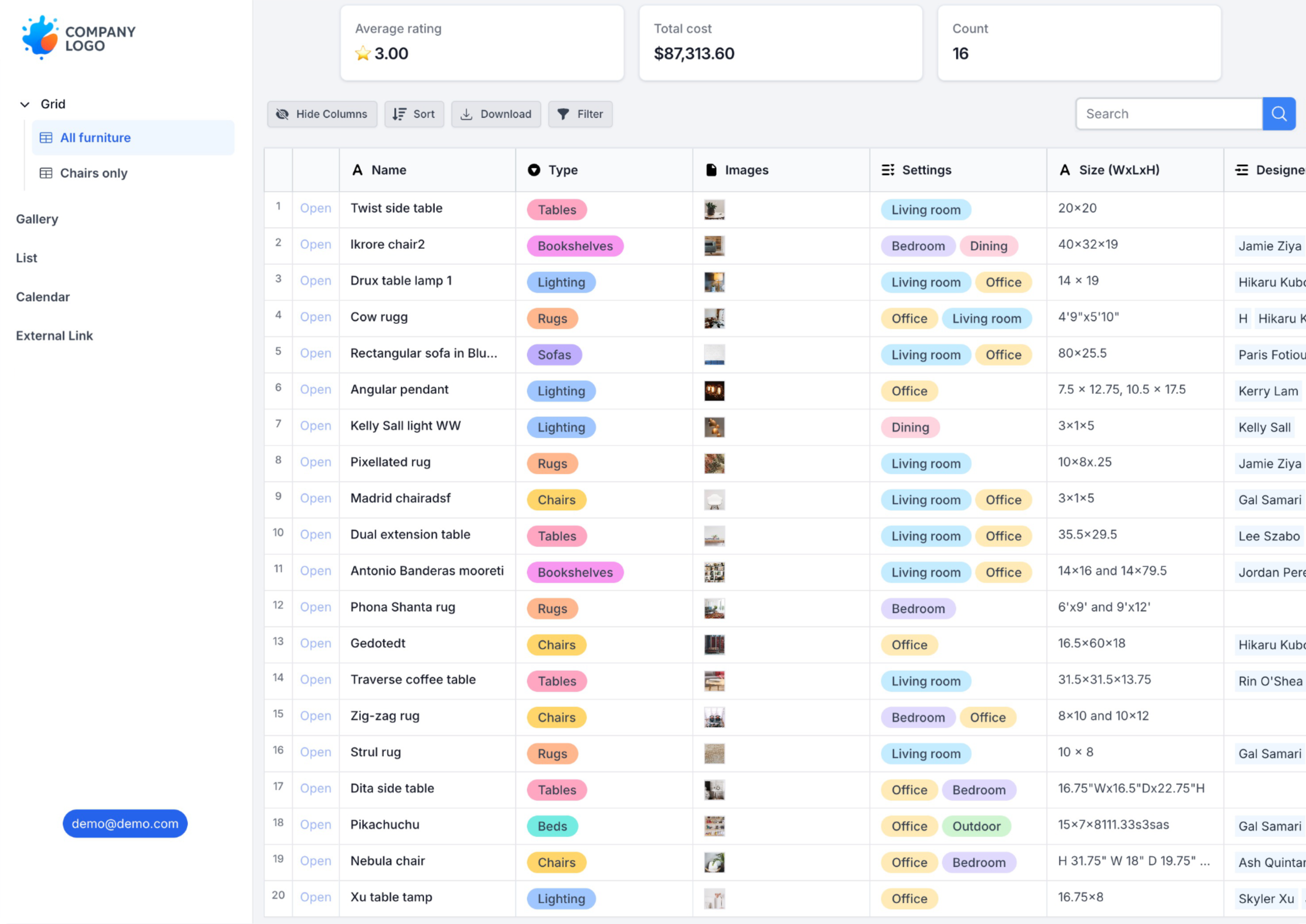The image size is (1306, 924).
Task: Open the Gallery menu item
Action: point(37,219)
